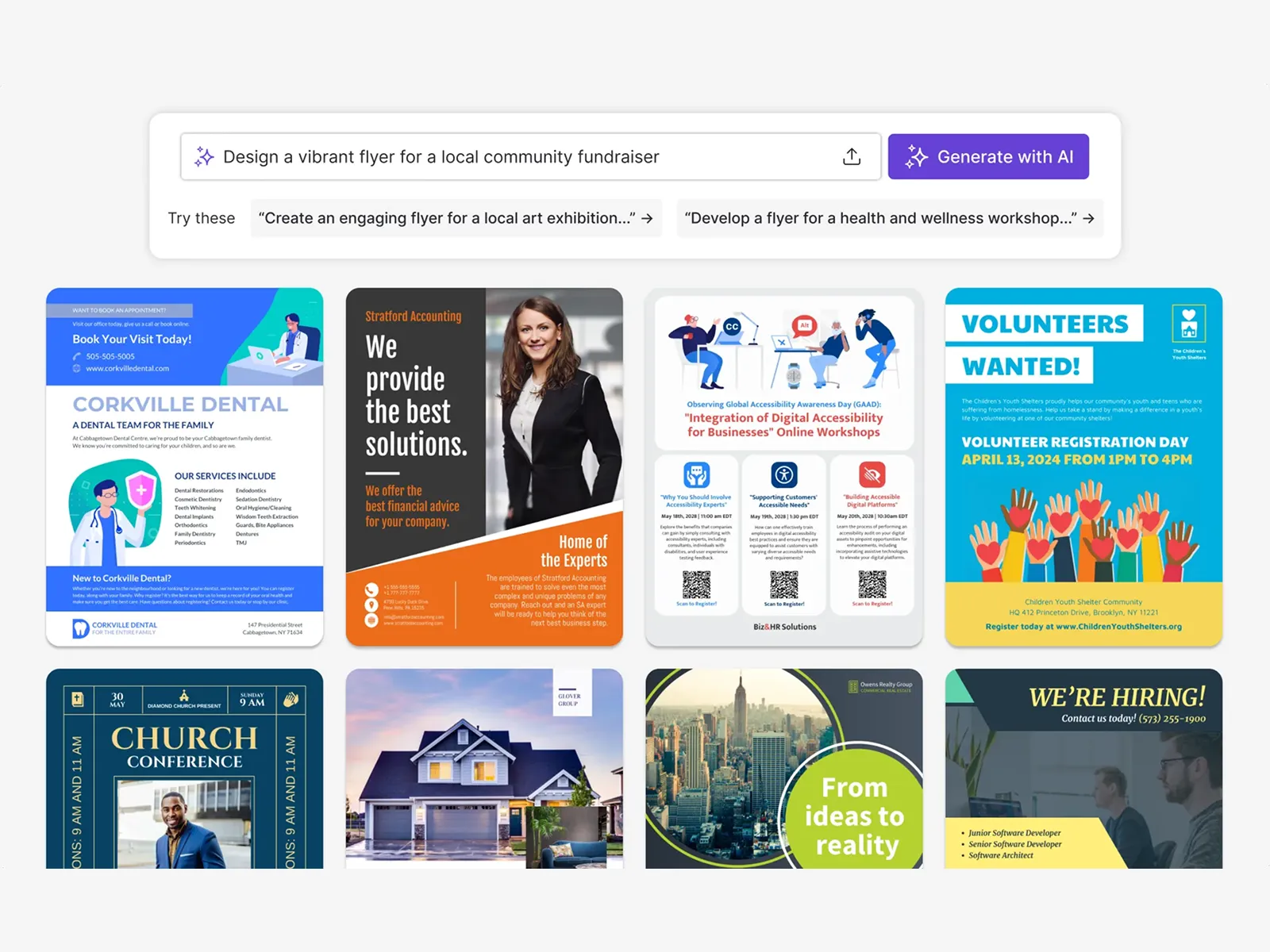Screen dimensions: 1270x952
Task: Open the Volunteers Wanted flyer template
Action: [1083, 466]
